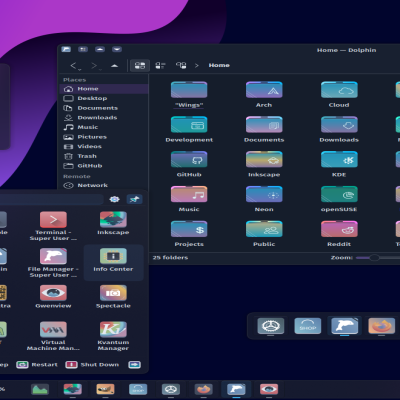This screenshot has height=400, width=400.
Task: Open Network under Remote section
Action: [104, 185]
